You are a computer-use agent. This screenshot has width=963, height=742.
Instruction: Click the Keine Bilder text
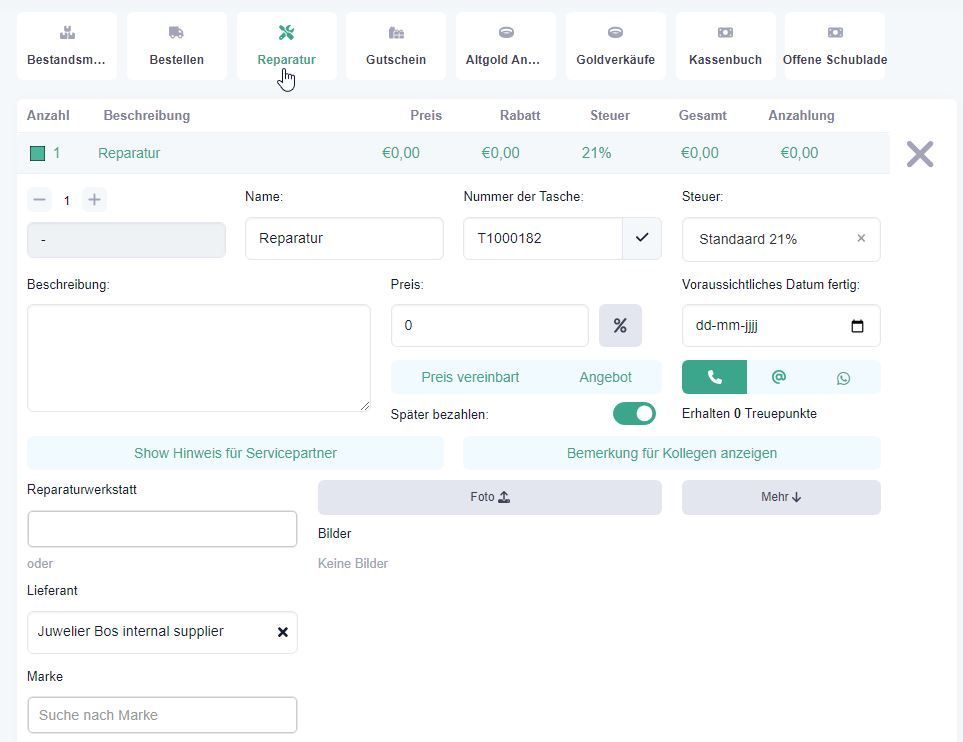coord(353,563)
